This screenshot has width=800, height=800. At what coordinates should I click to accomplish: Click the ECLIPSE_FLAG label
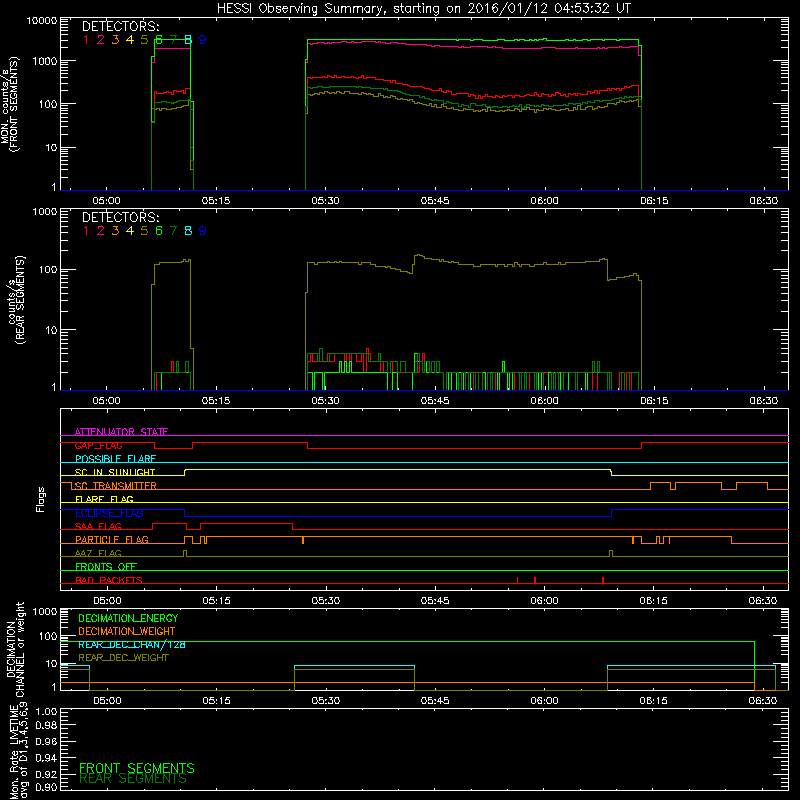(x=109, y=513)
